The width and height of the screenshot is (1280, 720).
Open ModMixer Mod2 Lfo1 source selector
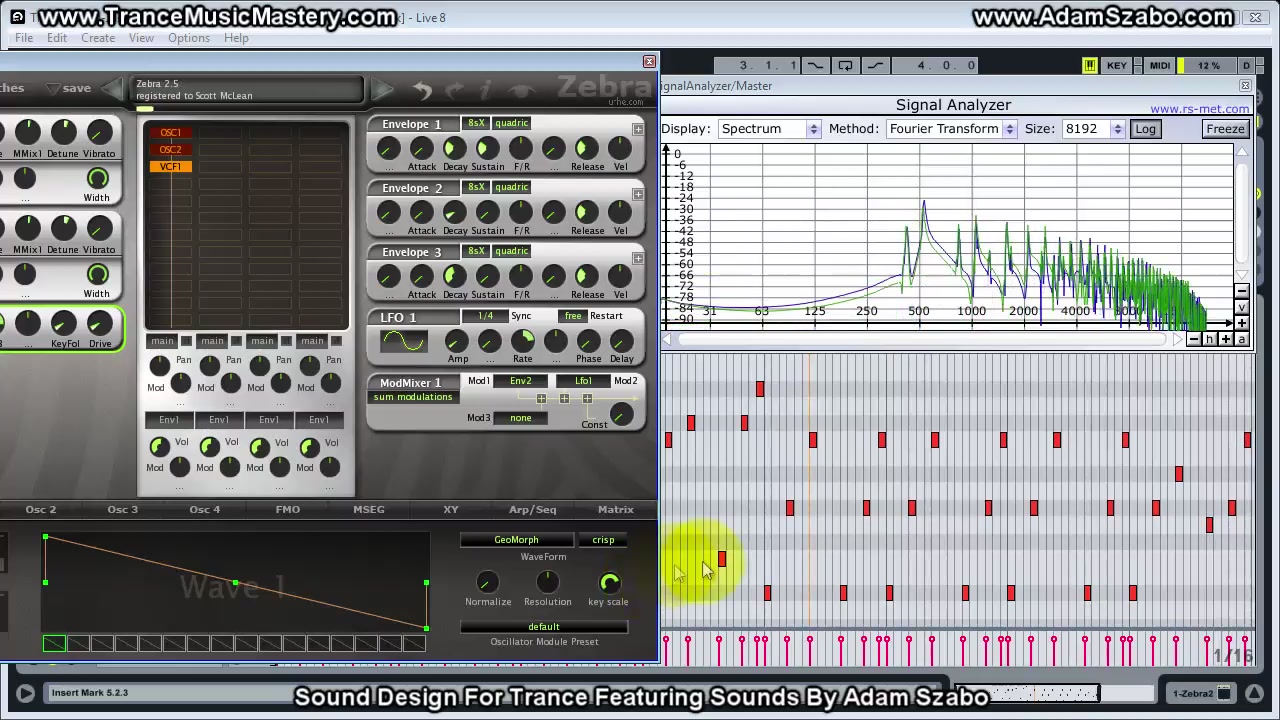pyautogui.click(x=583, y=381)
